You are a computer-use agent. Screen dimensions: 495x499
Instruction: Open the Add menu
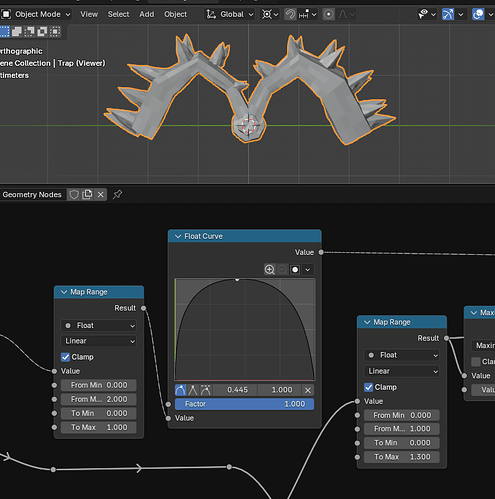coord(147,14)
